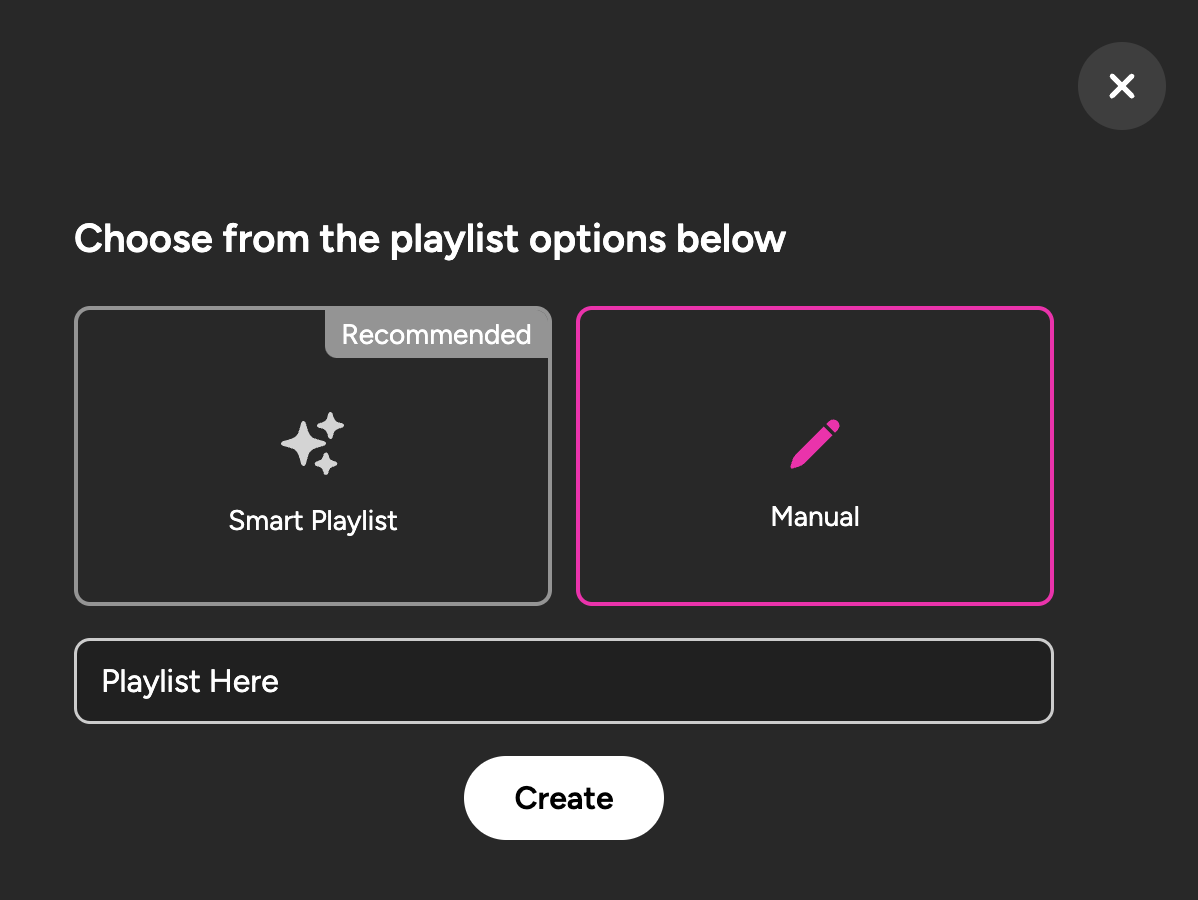Click the pencil tip in Manual card
1198x900 pixels.
click(x=796, y=462)
